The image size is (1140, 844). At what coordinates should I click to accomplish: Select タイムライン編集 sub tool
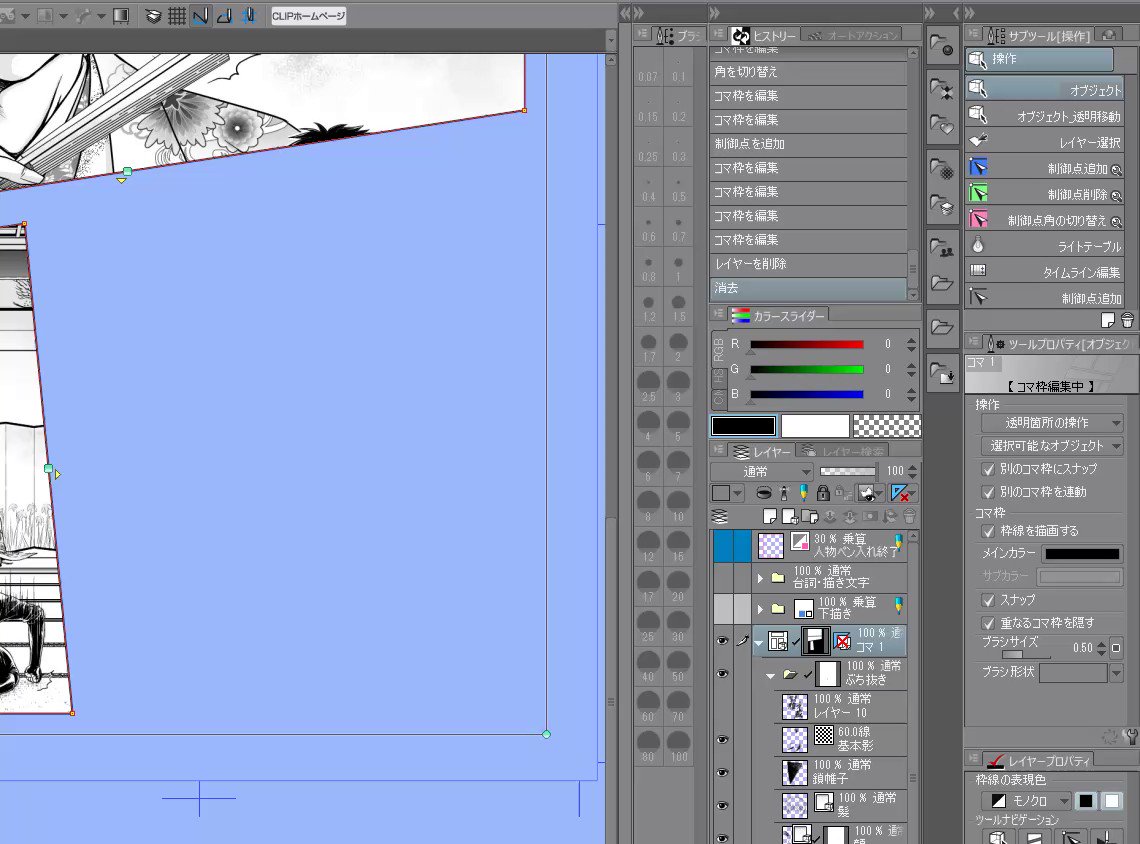coord(1045,272)
